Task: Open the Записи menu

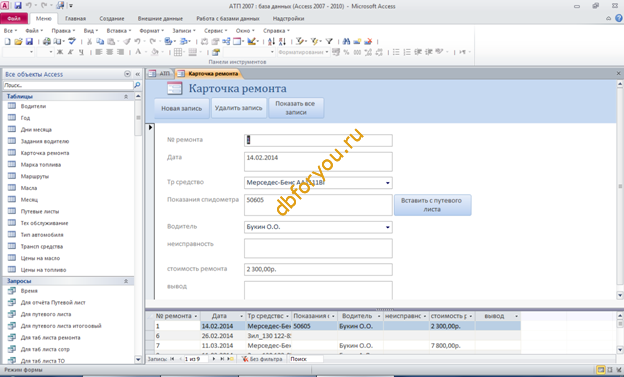Action: click(183, 31)
